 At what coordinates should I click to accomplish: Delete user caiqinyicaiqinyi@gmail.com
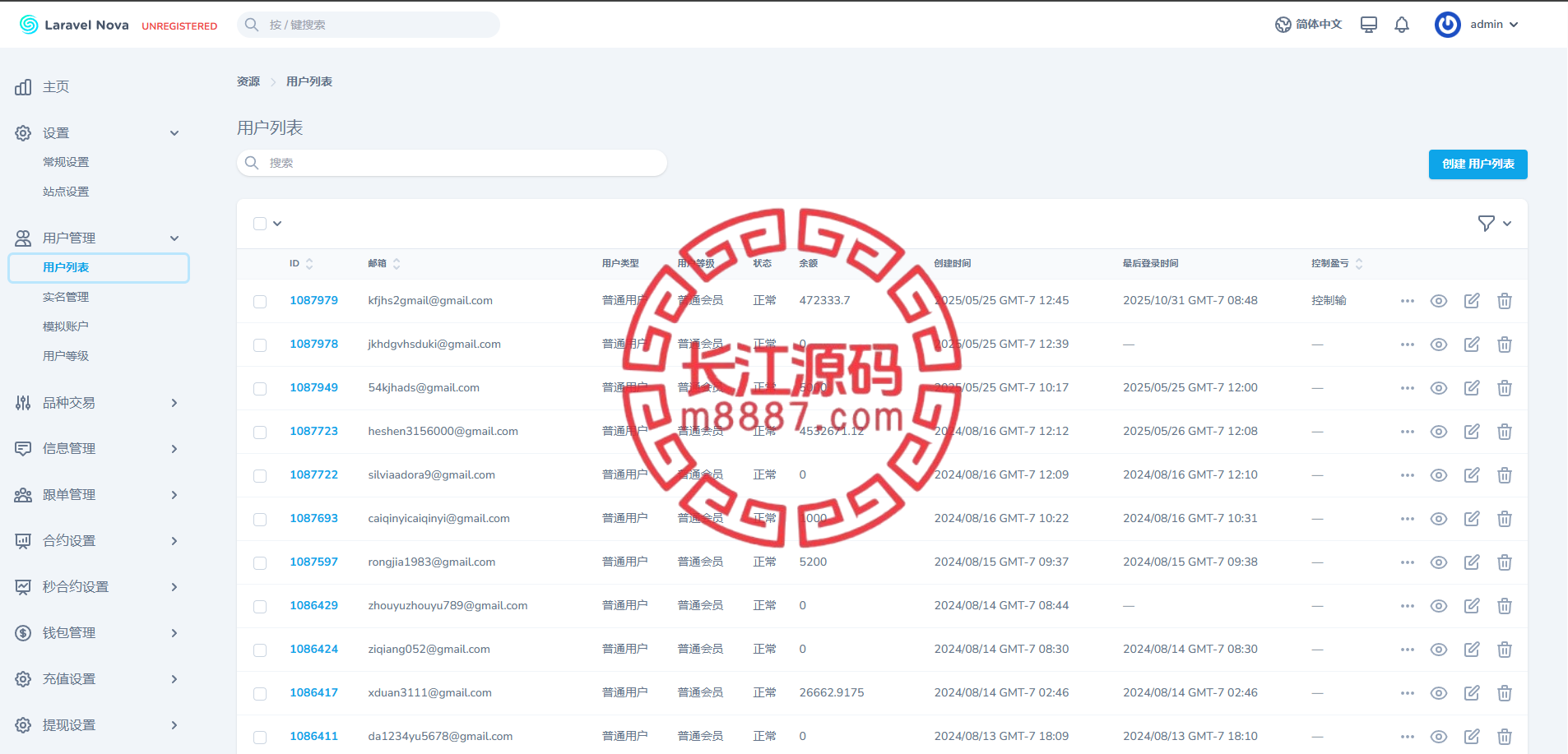click(x=1505, y=519)
